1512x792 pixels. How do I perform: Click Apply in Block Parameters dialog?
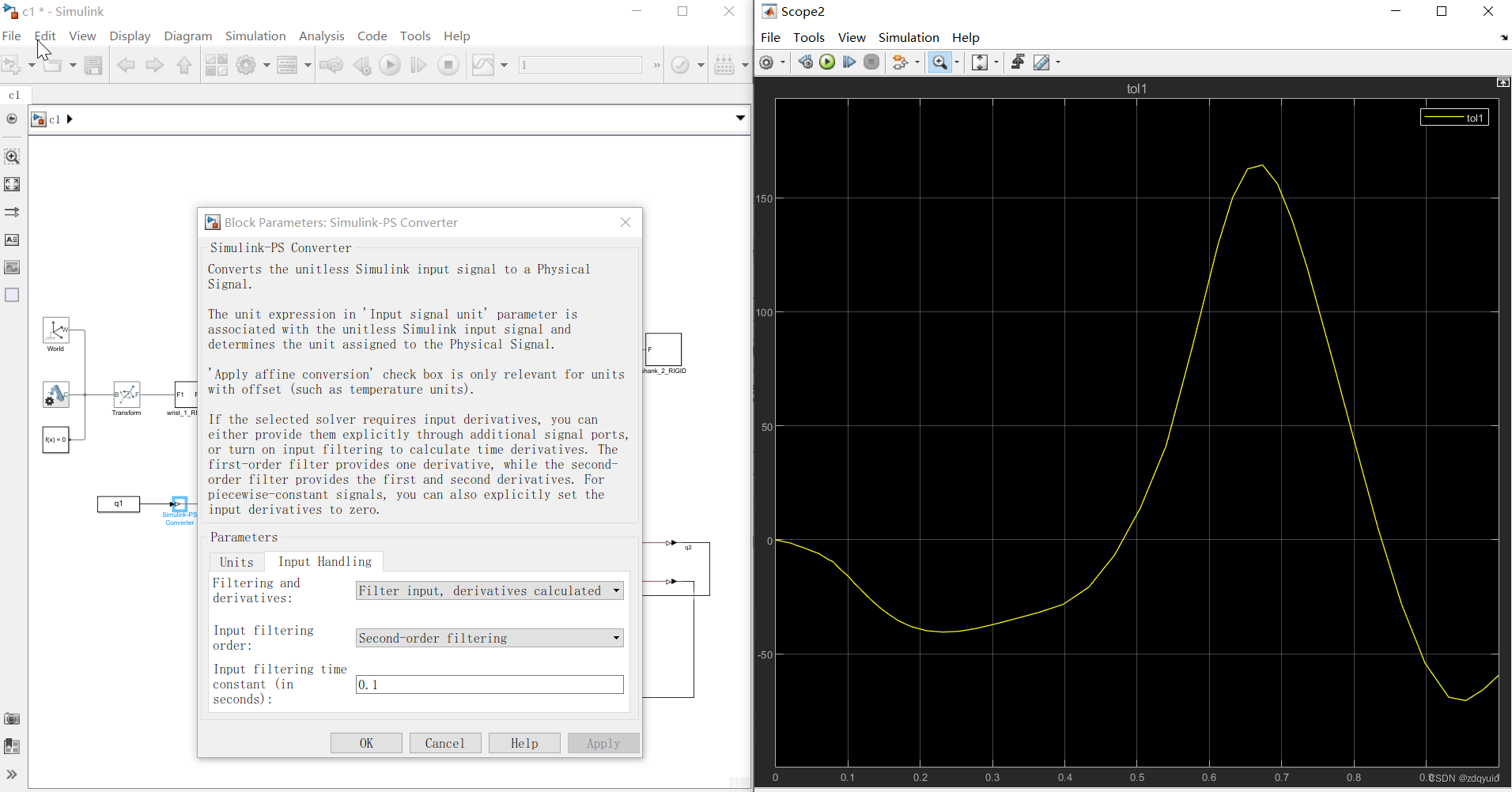point(603,743)
